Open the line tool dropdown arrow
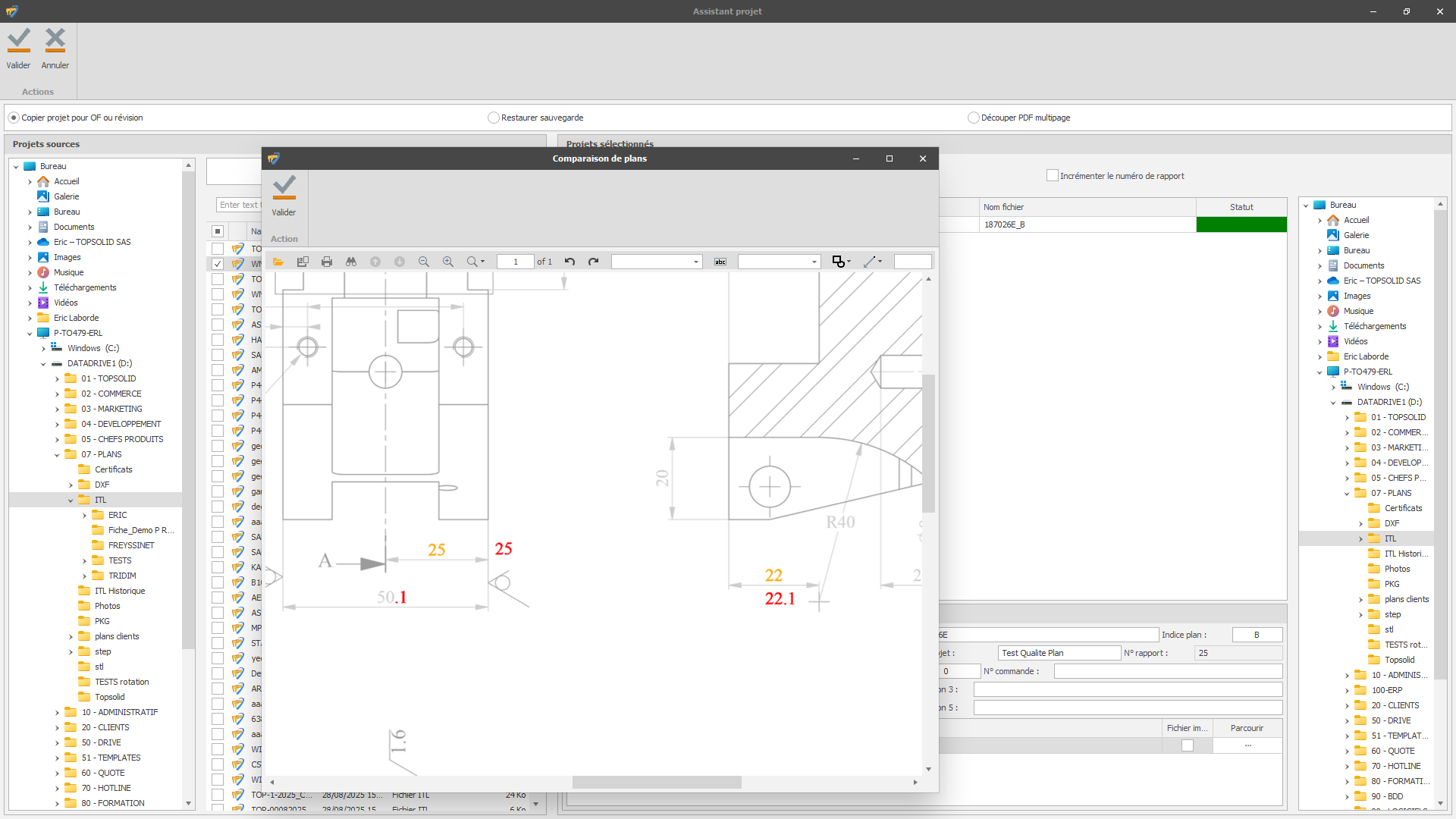Viewport: 1456px width, 819px height. (x=880, y=262)
